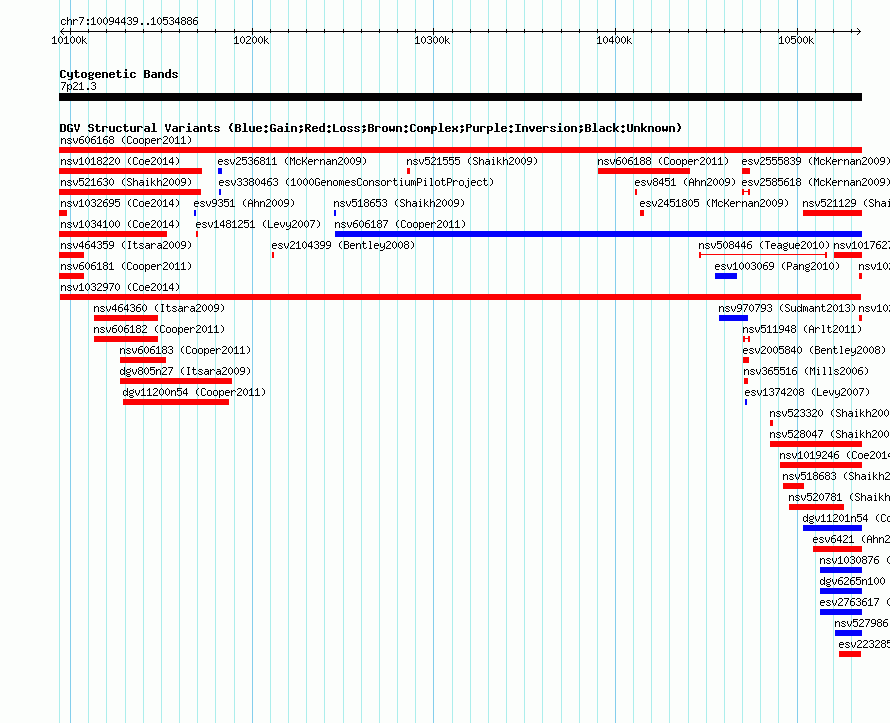Image resolution: width=890 pixels, height=723 pixels.
Task: Click nsv518653 (Shaikh2009) label
Action: (x=399, y=203)
